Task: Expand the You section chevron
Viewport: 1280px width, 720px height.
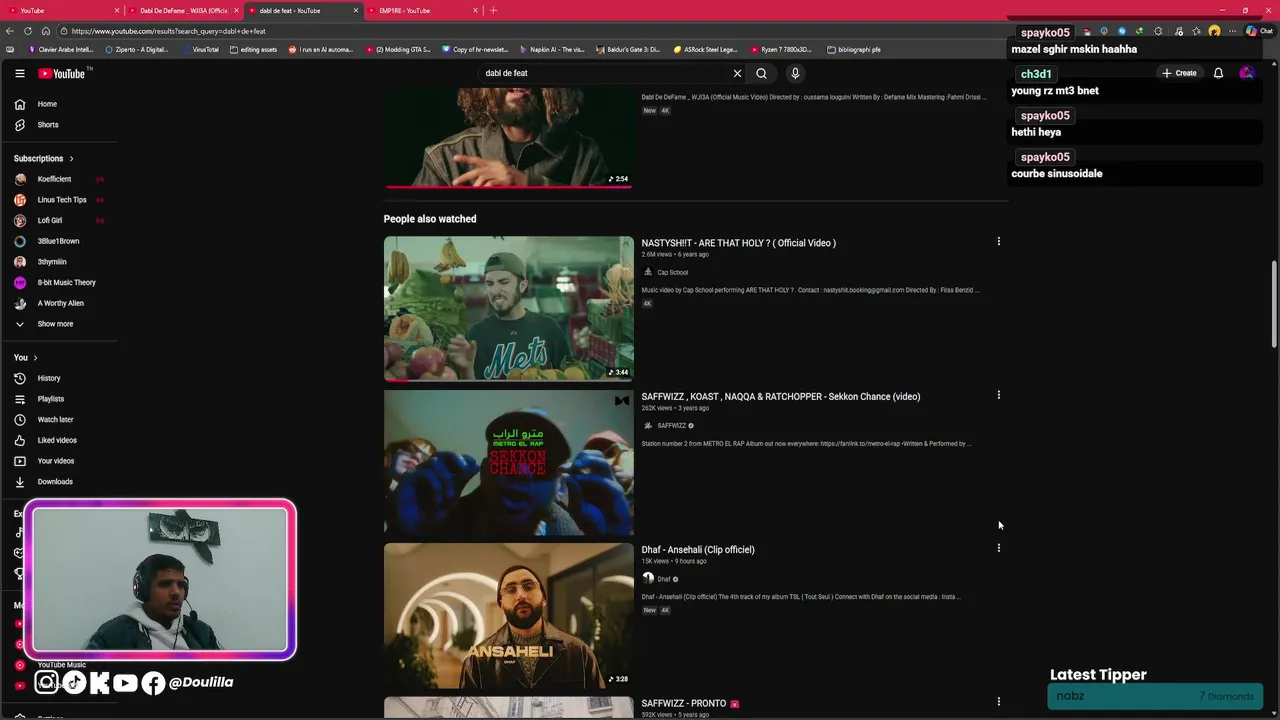Action: (35, 357)
